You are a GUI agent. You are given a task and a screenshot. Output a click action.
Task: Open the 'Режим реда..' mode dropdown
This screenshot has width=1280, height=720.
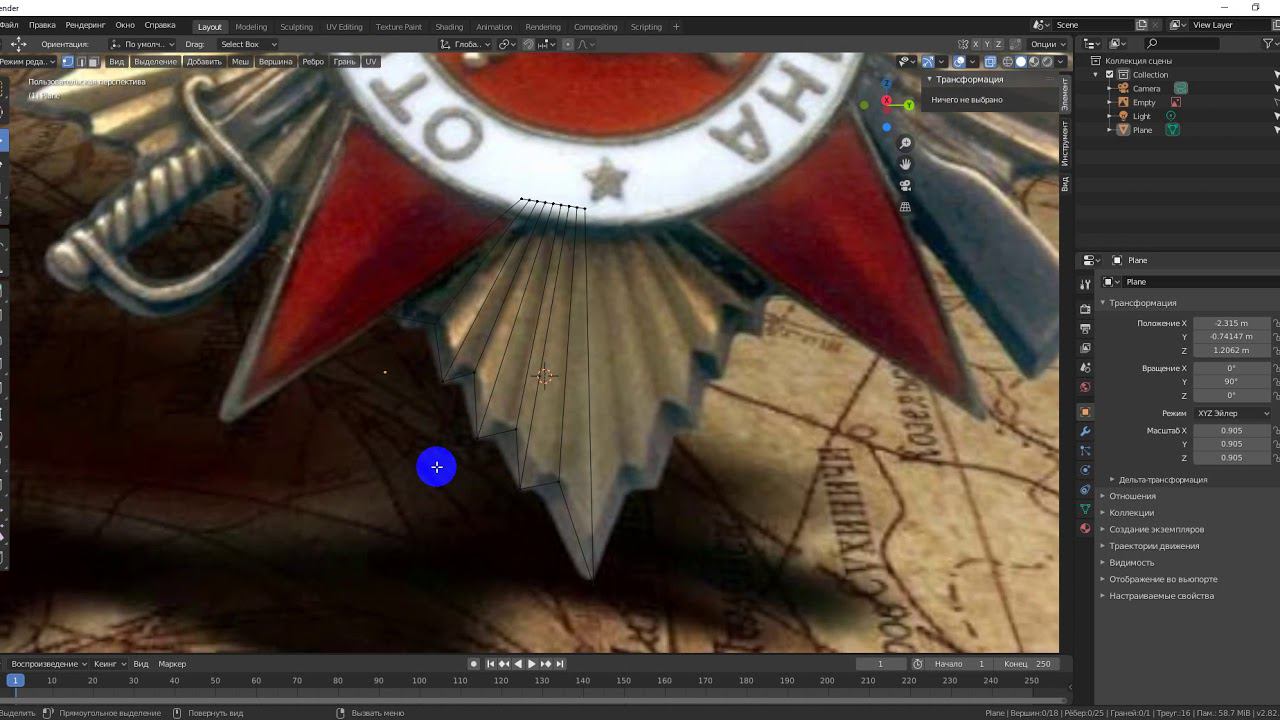tap(29, 62)
